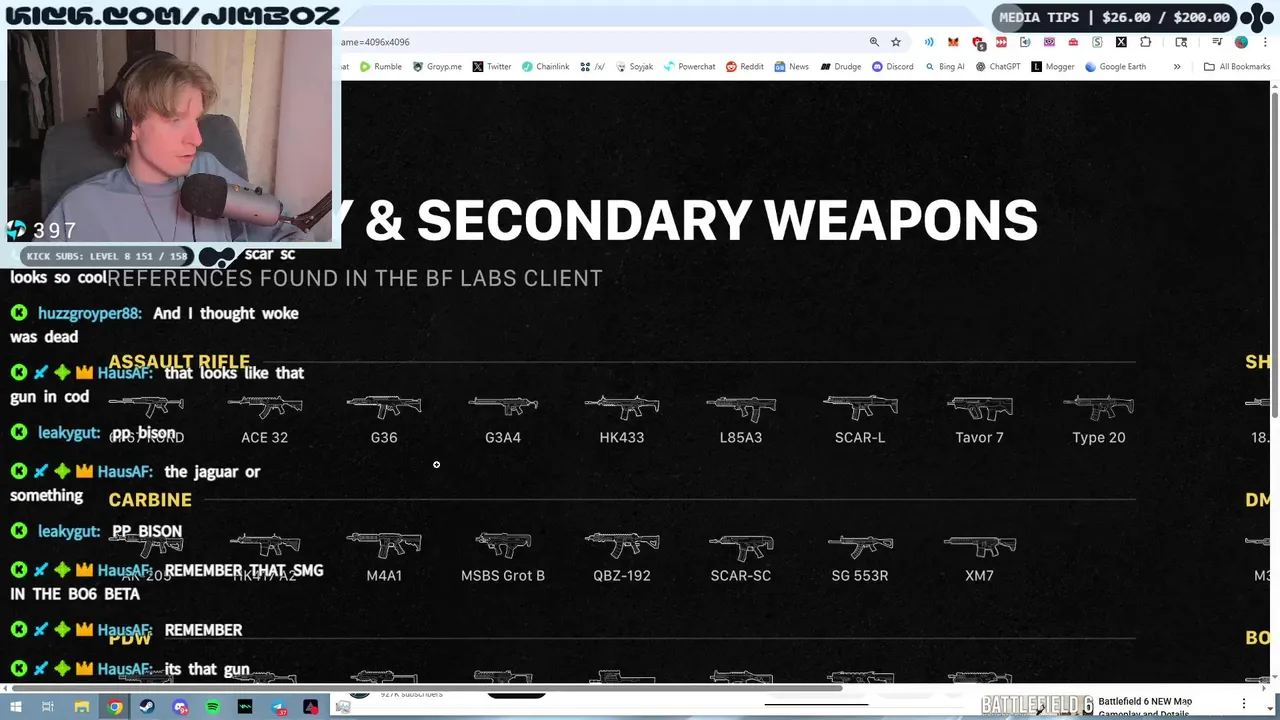This screenshot has height=720, width=1280.
Task: Open Telegram from the taskbar
Action: (x=278, y=707)
